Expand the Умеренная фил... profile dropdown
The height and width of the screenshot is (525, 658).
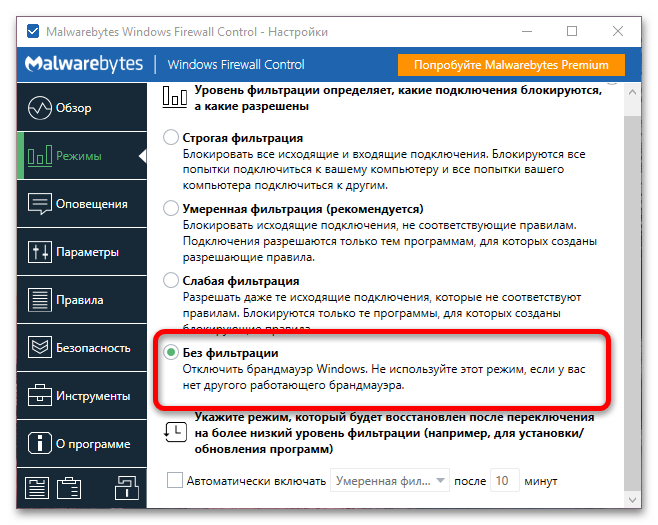point(390,481)
